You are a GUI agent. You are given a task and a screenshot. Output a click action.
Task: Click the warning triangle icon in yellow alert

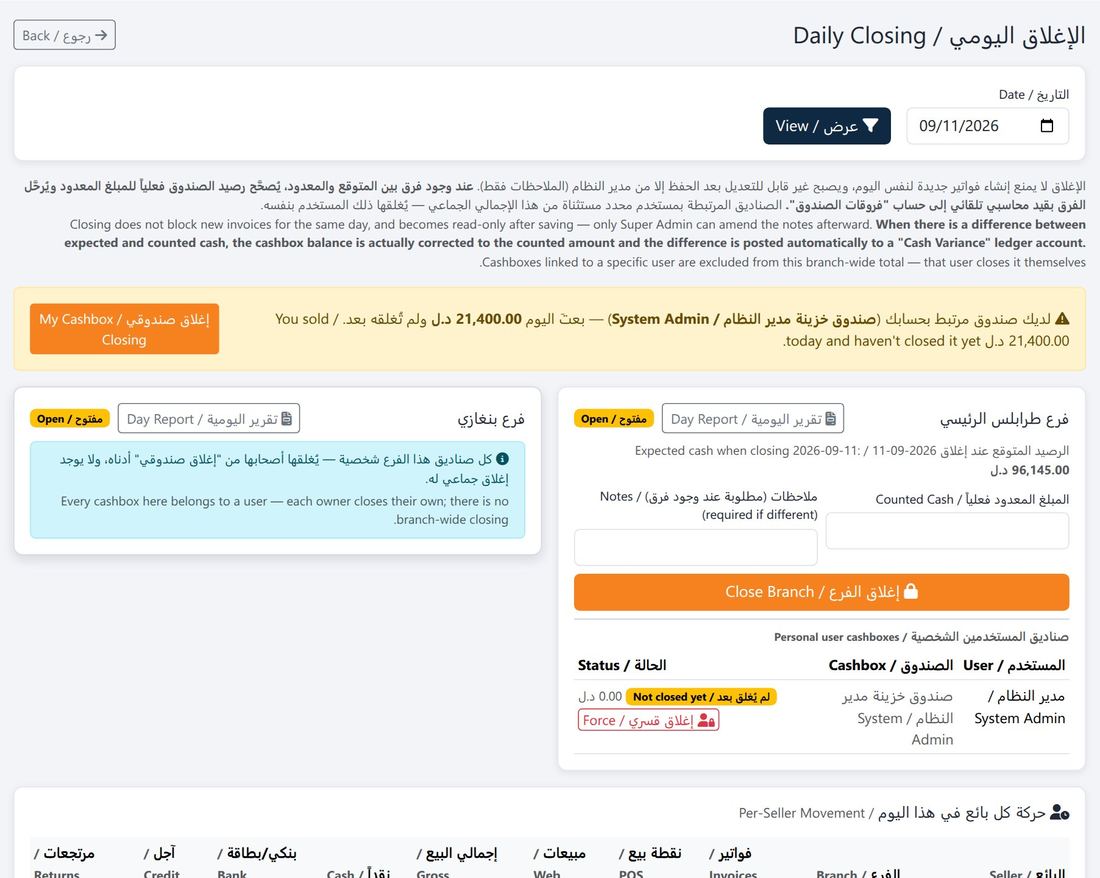[x=1062, y=318]
